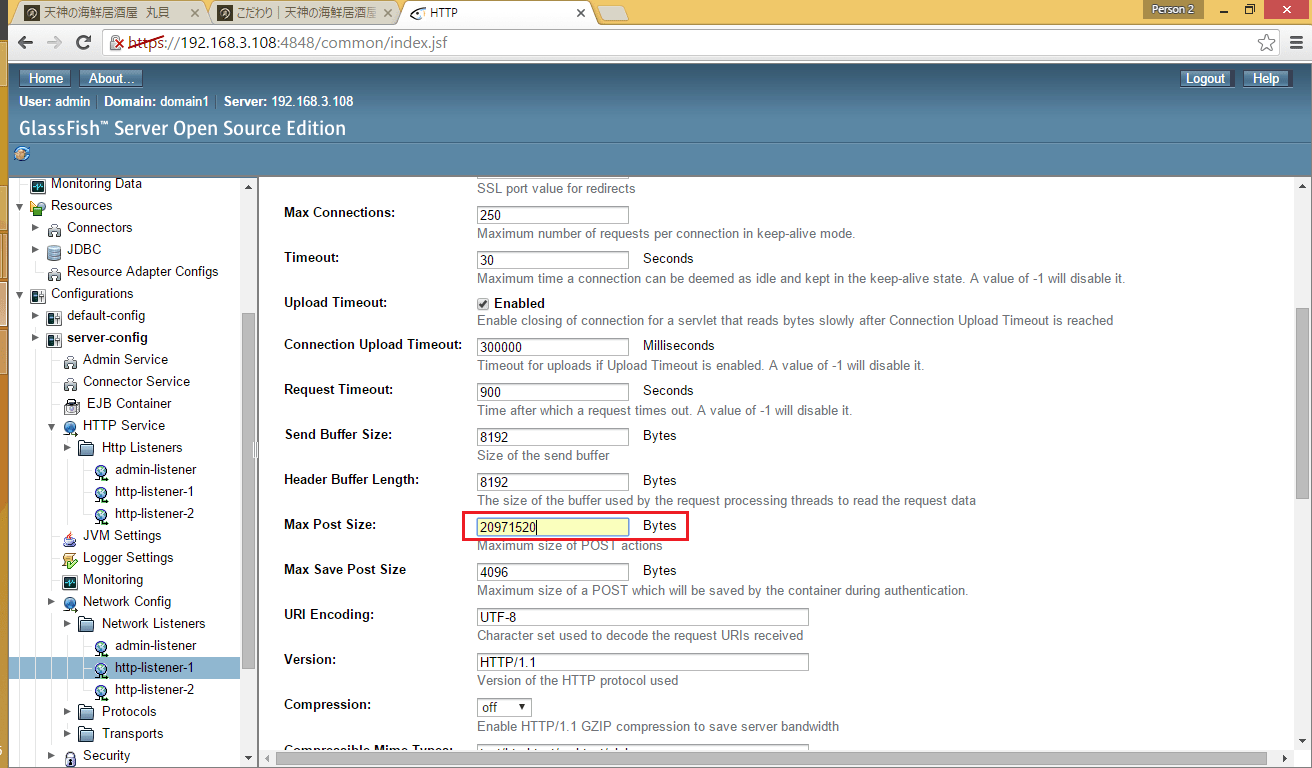Click the Timeout seconds input field
This screenshot has height=768, width=1312.
(x=553, y=260)
